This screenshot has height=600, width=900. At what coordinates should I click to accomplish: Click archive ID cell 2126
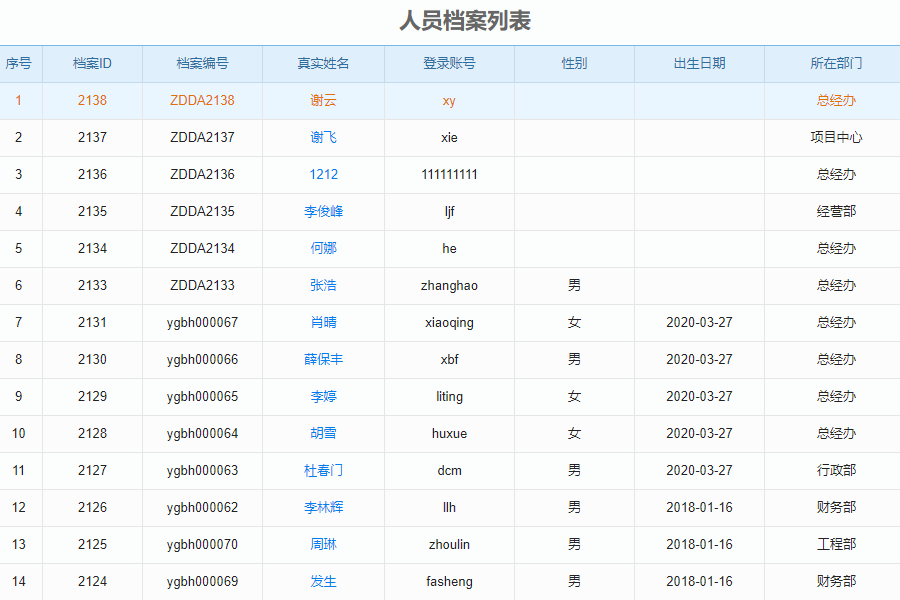point(92,507)
